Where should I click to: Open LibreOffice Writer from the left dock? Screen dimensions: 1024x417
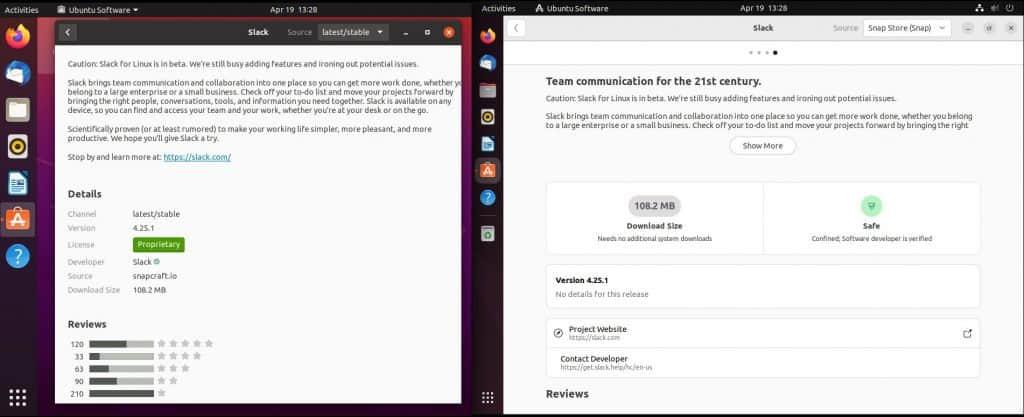(x=18, y=183)
